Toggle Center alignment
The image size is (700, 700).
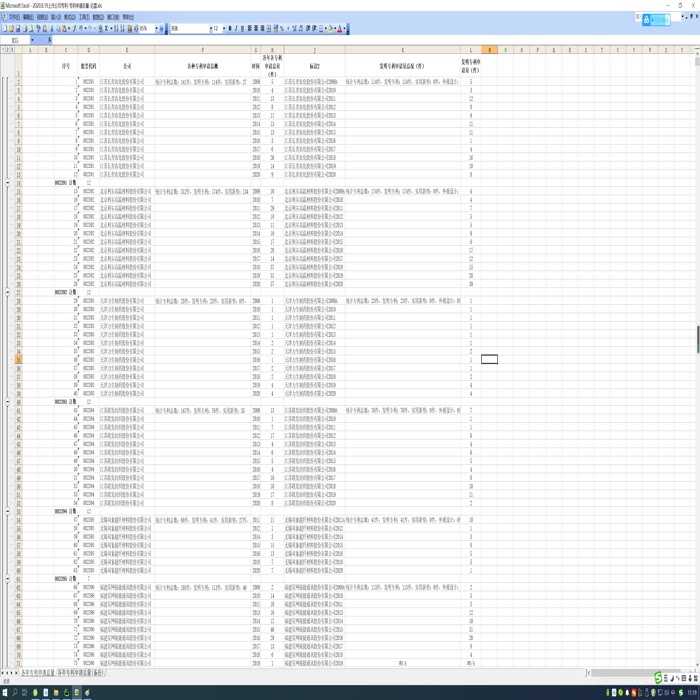click(256, 29)
